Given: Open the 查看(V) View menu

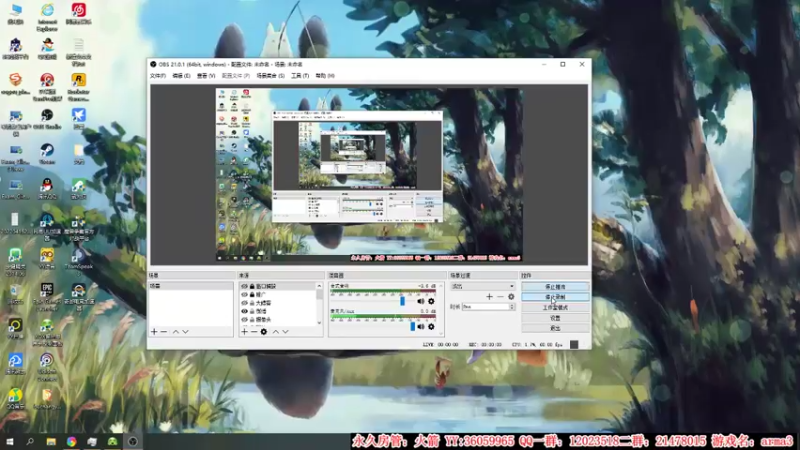Looking at the screenshot, I should tap(206, 76).
